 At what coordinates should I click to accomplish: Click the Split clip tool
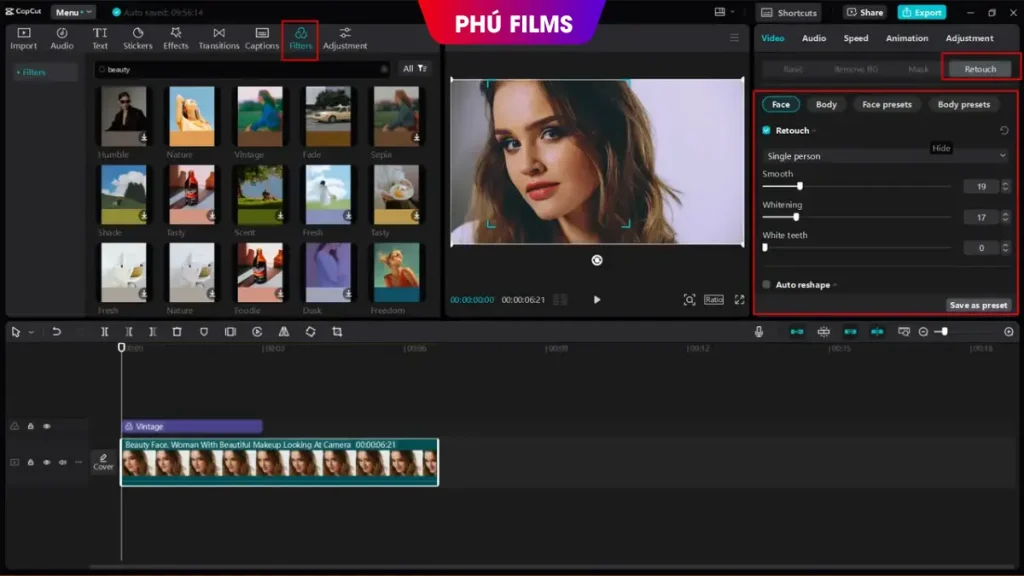104,332
